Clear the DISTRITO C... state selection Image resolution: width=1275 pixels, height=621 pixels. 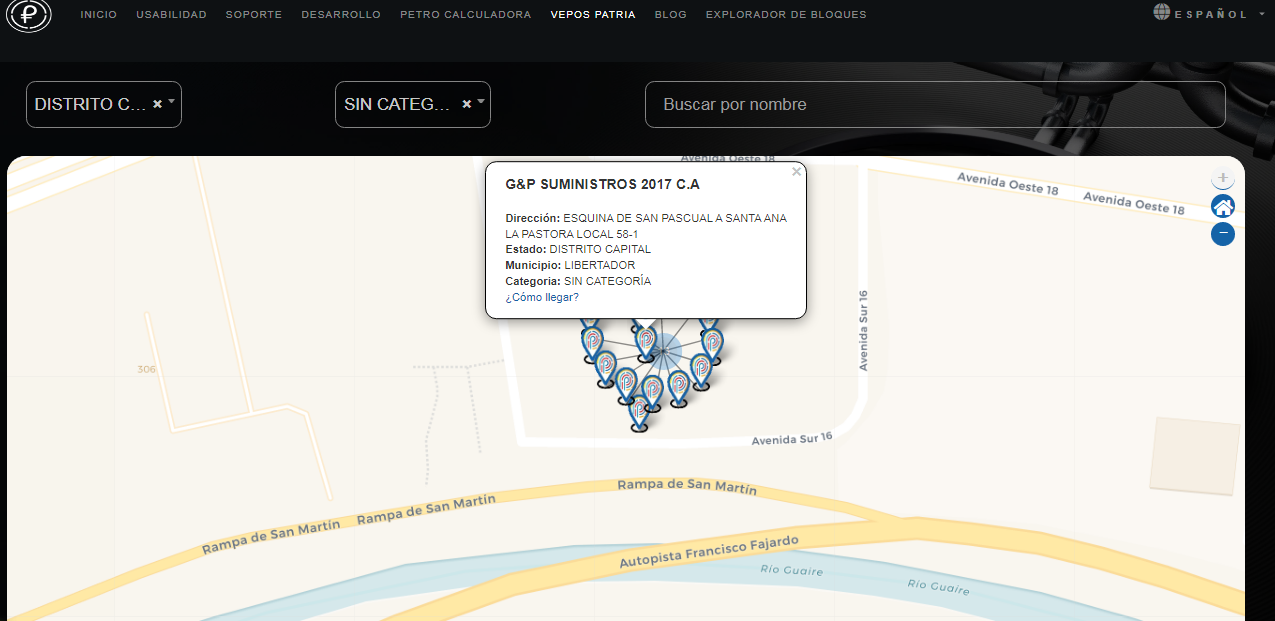click(x=157, y=104)
